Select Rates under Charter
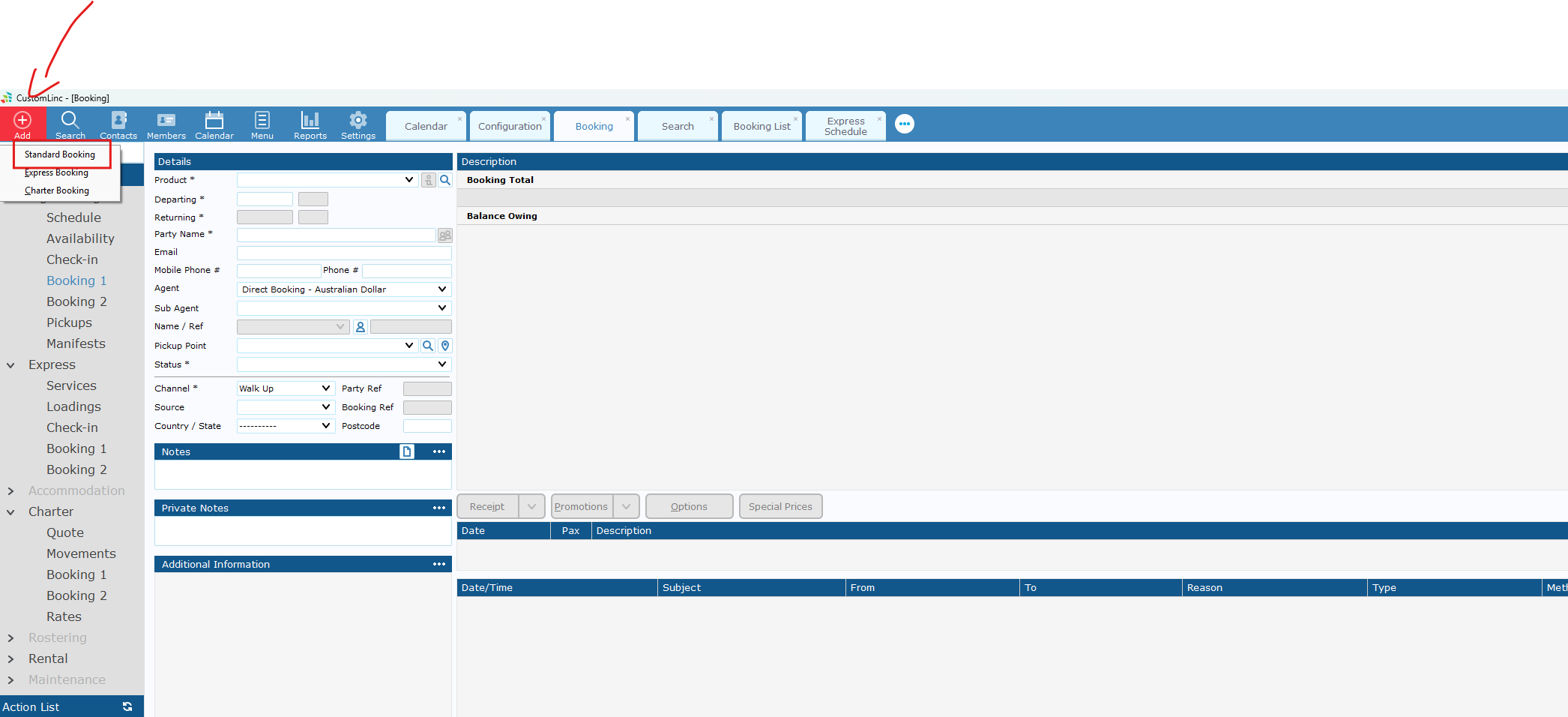Viewport: 1568px width, 717px height. tap(64, 616)
